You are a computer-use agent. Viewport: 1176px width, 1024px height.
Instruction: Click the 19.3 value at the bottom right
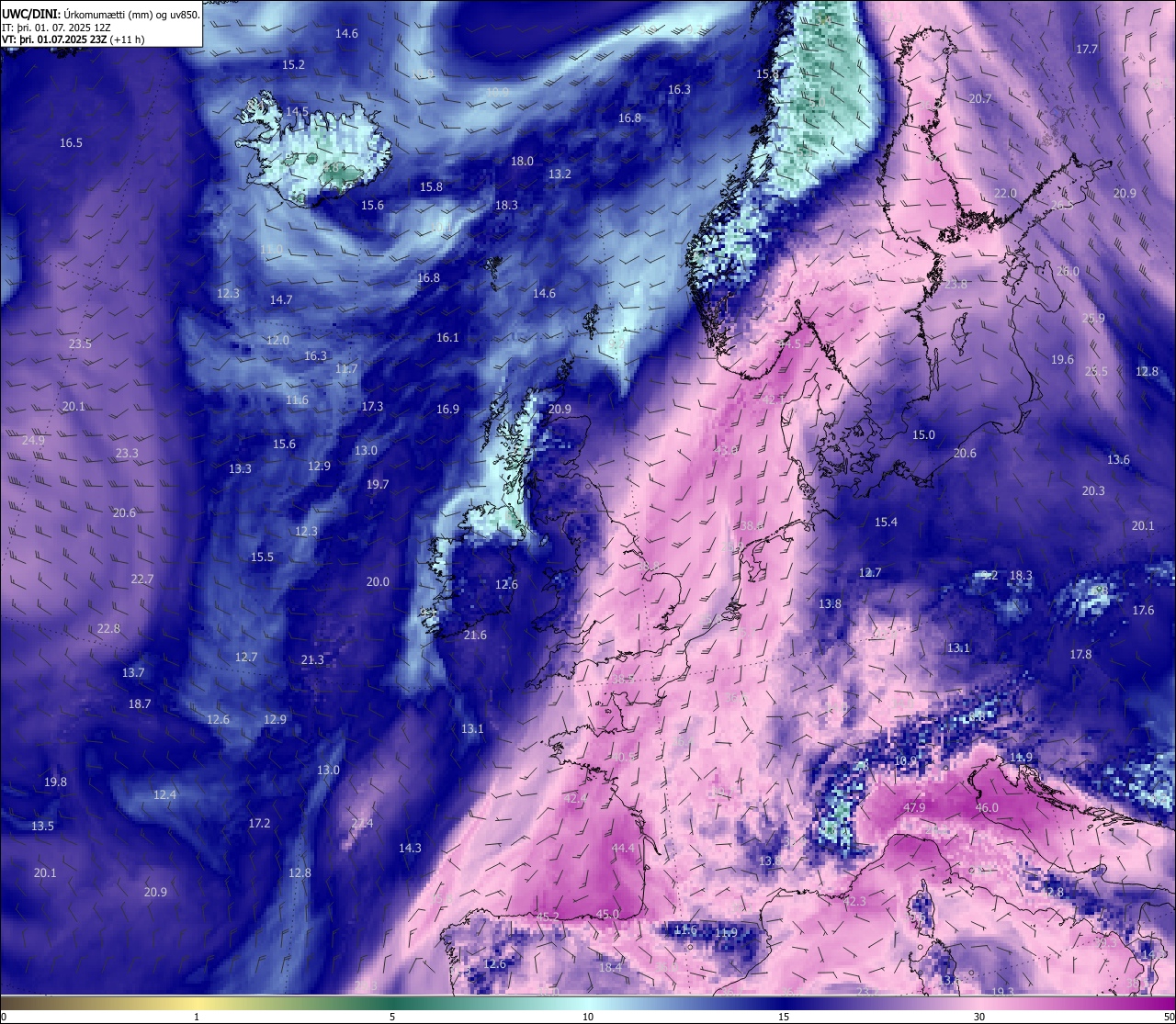[x=1002, y=993]
